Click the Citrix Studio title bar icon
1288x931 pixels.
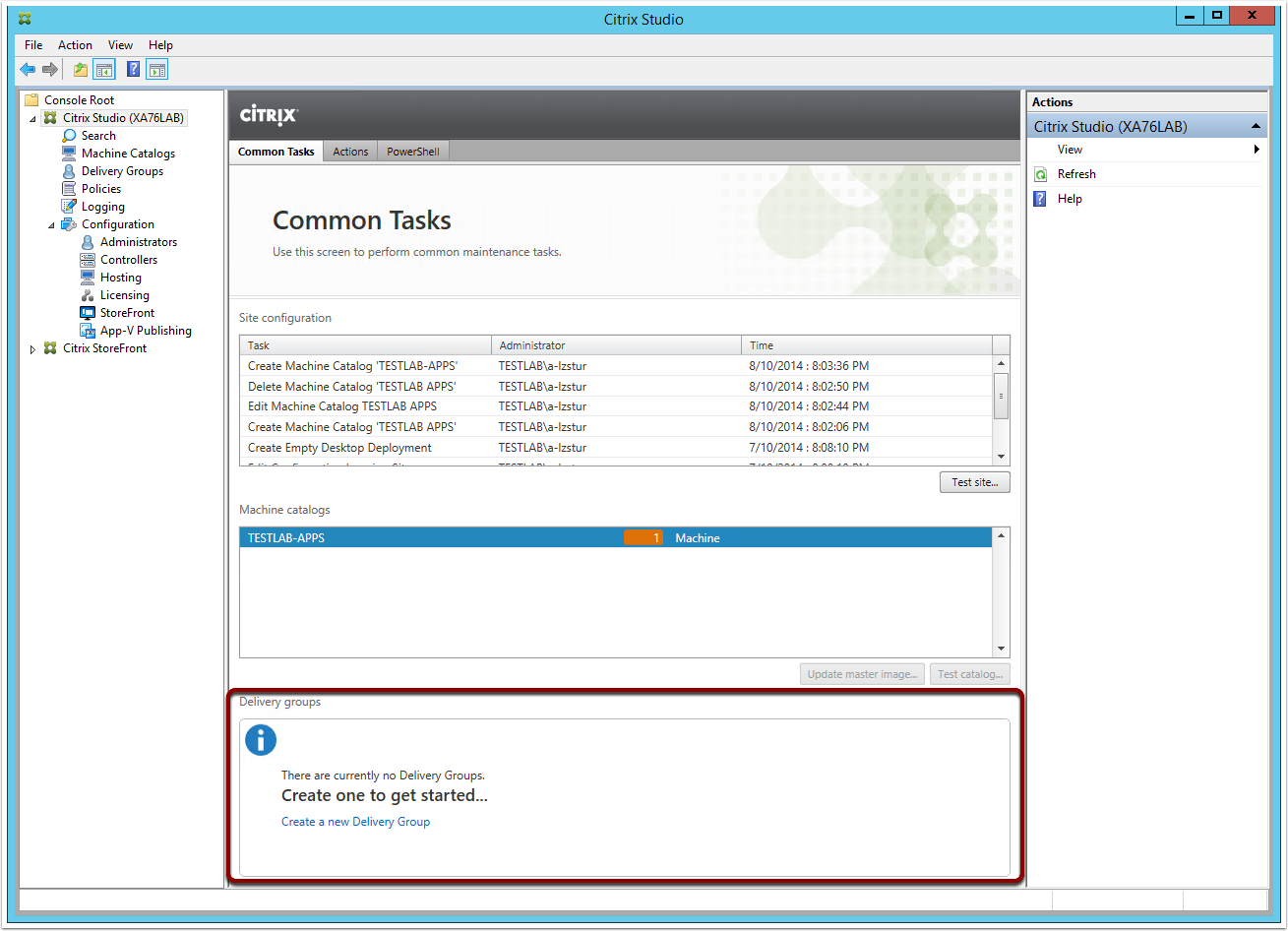tap(25, 19)
